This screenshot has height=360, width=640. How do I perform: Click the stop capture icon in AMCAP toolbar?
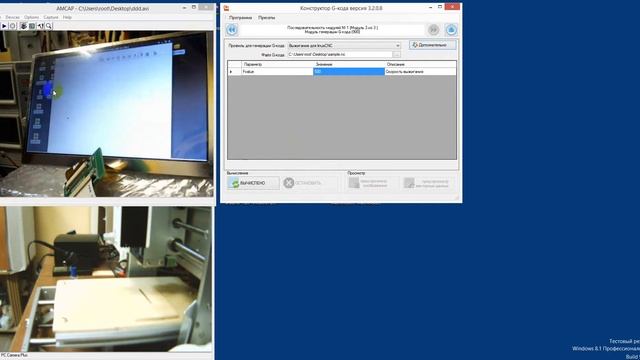[13, 26]
